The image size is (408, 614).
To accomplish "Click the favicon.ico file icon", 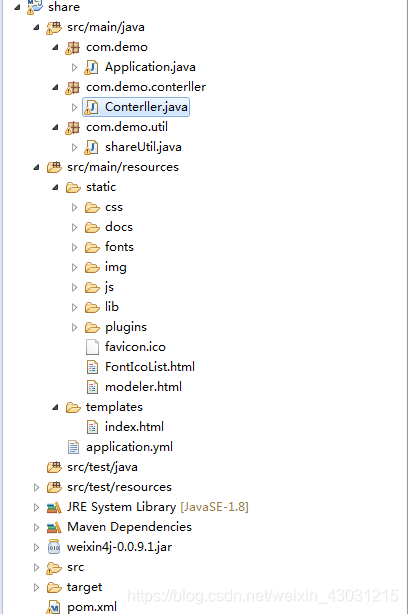I will point(92,347).
